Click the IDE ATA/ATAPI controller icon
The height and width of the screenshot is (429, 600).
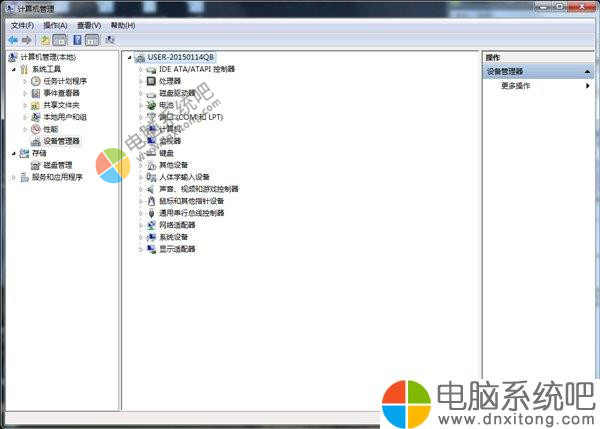[x=152, y=69]
